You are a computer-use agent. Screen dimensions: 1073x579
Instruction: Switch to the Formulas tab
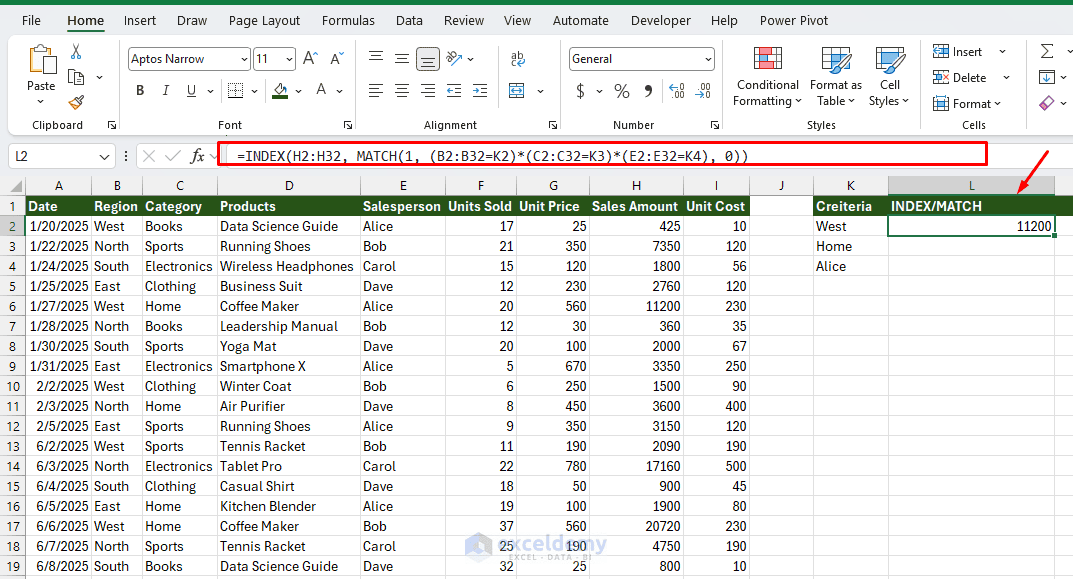tap(348, 21)
